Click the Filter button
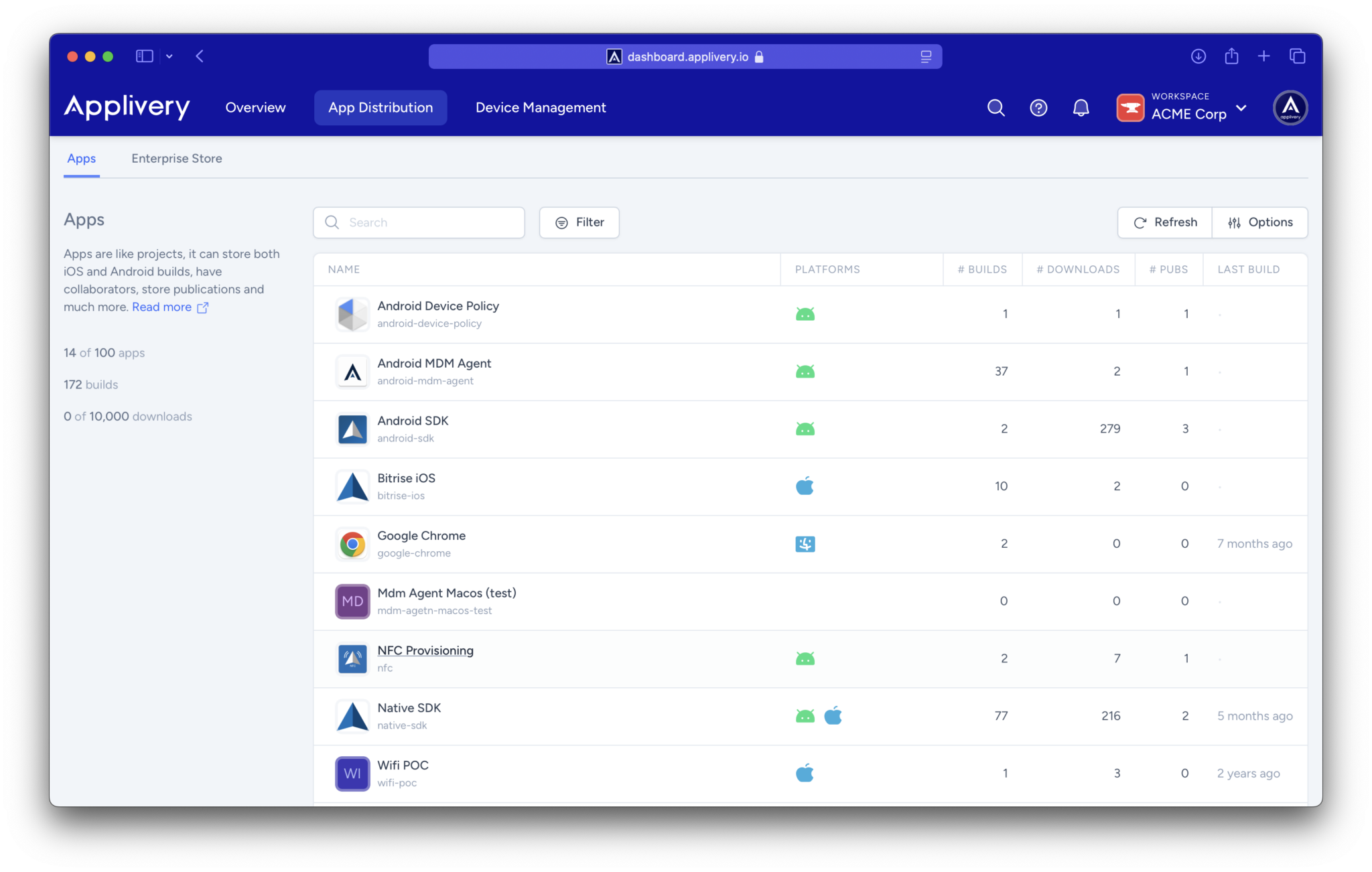This screenshot has width=1372, height=872. [x=579, y=222]
